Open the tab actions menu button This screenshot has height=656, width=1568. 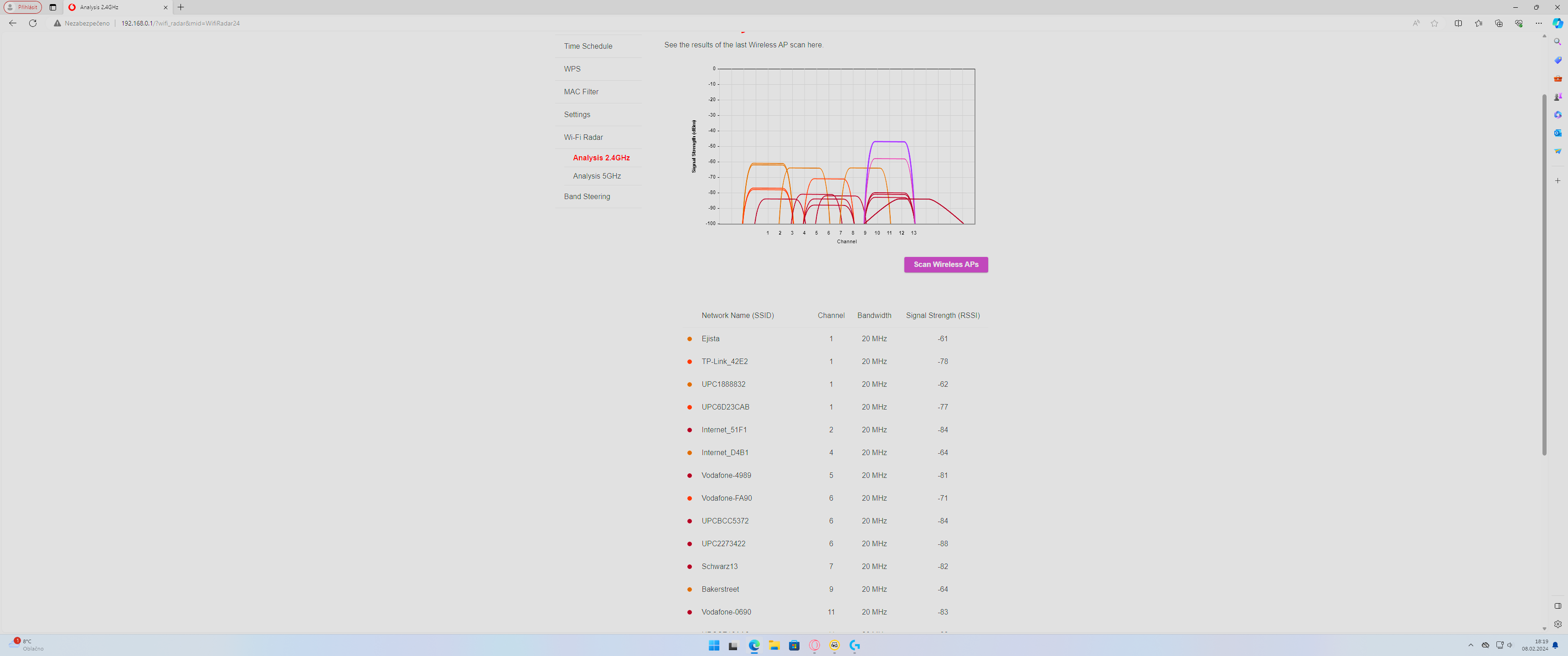pyautogui.click(x=52, y=7)
